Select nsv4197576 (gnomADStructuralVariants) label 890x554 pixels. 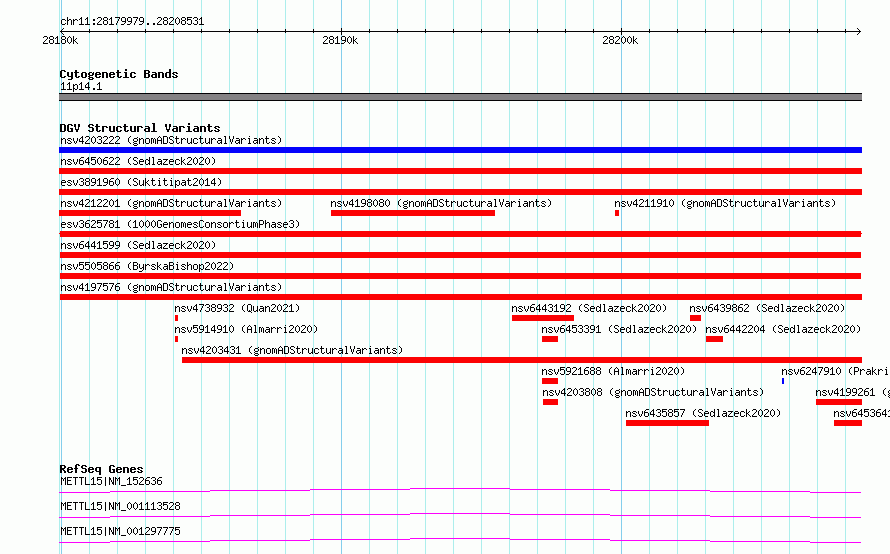tap(171, 287)
